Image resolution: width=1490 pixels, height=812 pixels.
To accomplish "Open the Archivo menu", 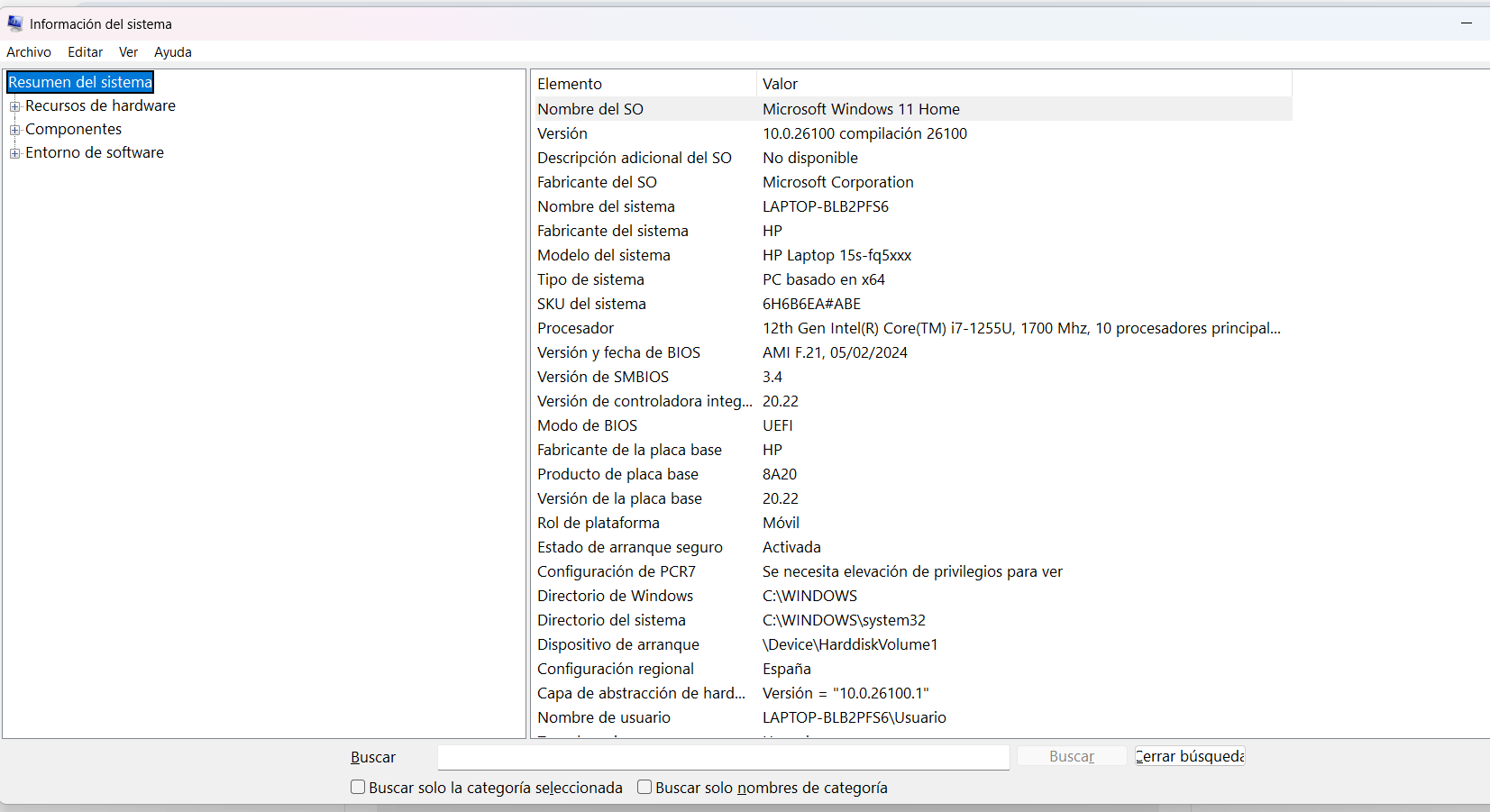I will pyautogui.click(x=29, y=52).
